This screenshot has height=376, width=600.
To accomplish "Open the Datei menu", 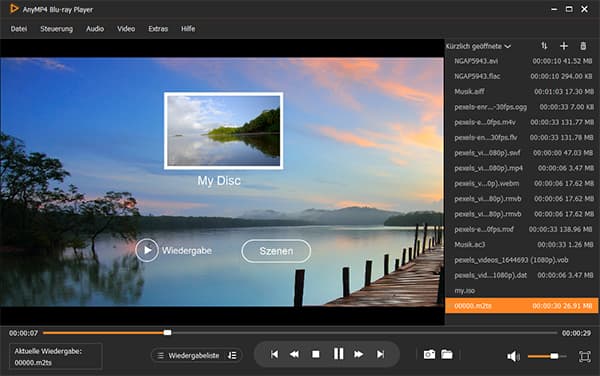I will [19, 29].
